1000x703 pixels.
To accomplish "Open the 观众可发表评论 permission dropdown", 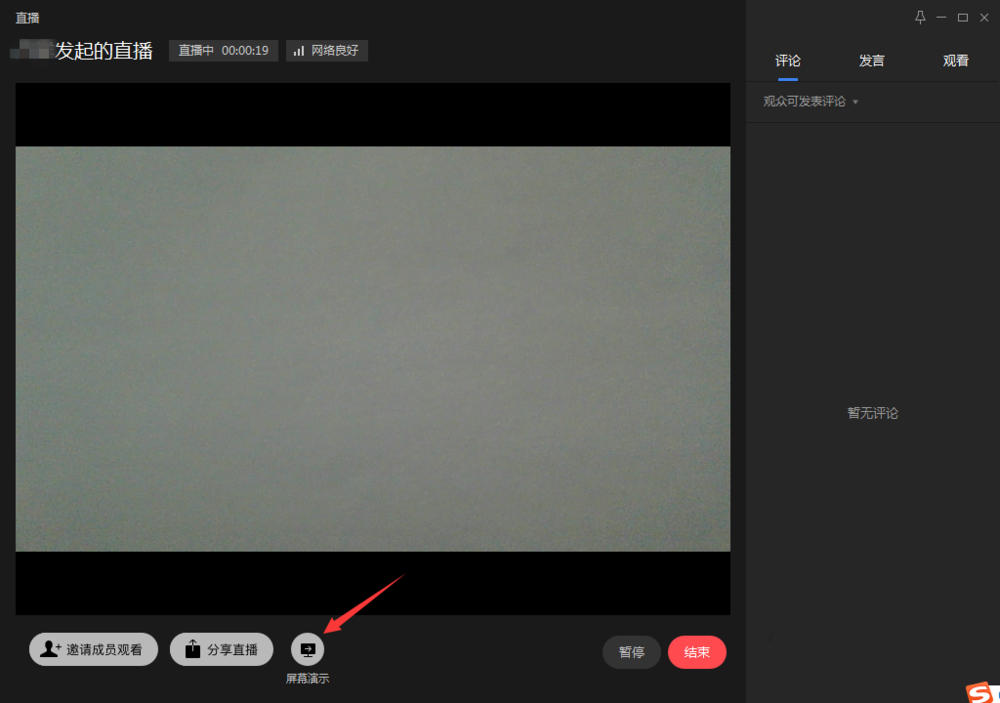I will [x=806, y=101].
